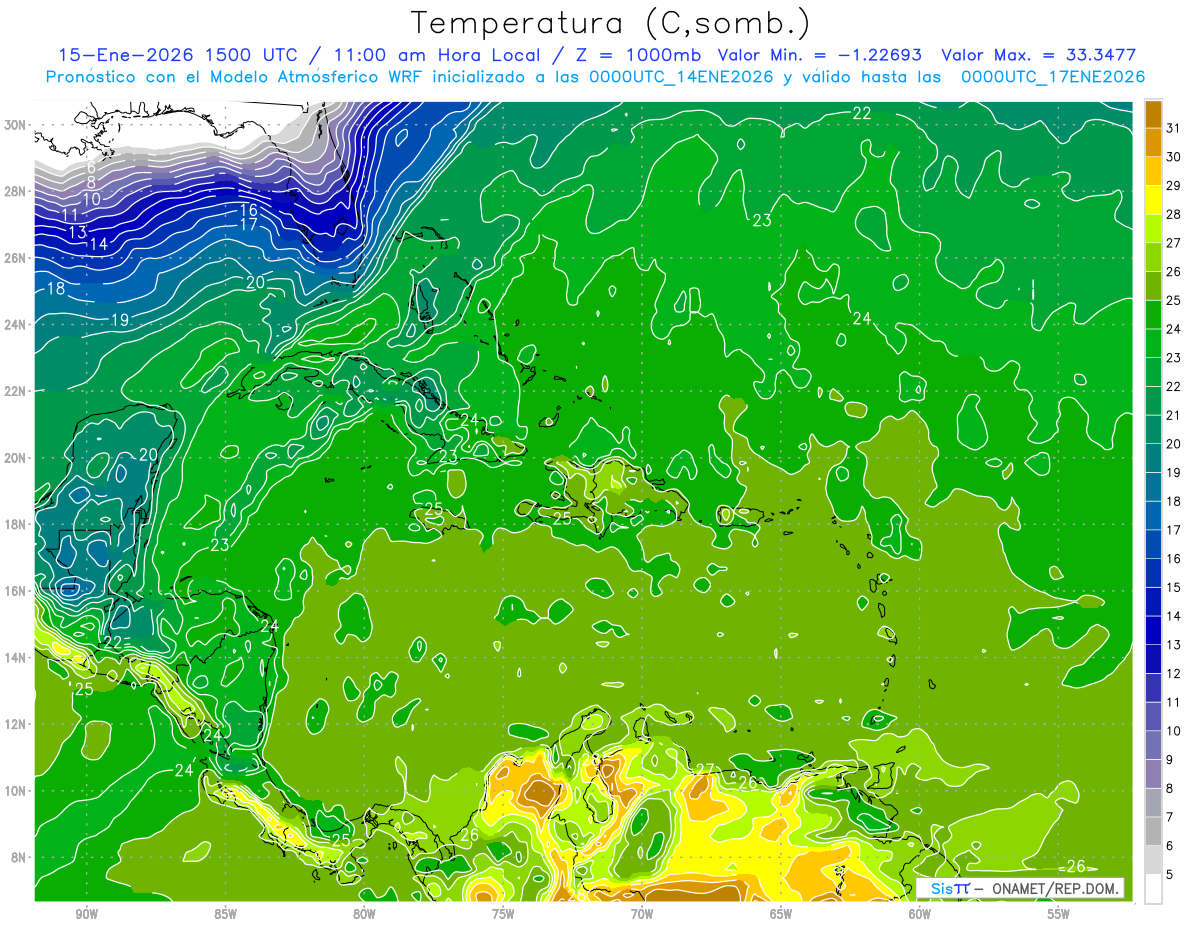This screenshot has height=927, width=1200.
Task: Click contour label 14 on the map
Action: coord(98,244)
